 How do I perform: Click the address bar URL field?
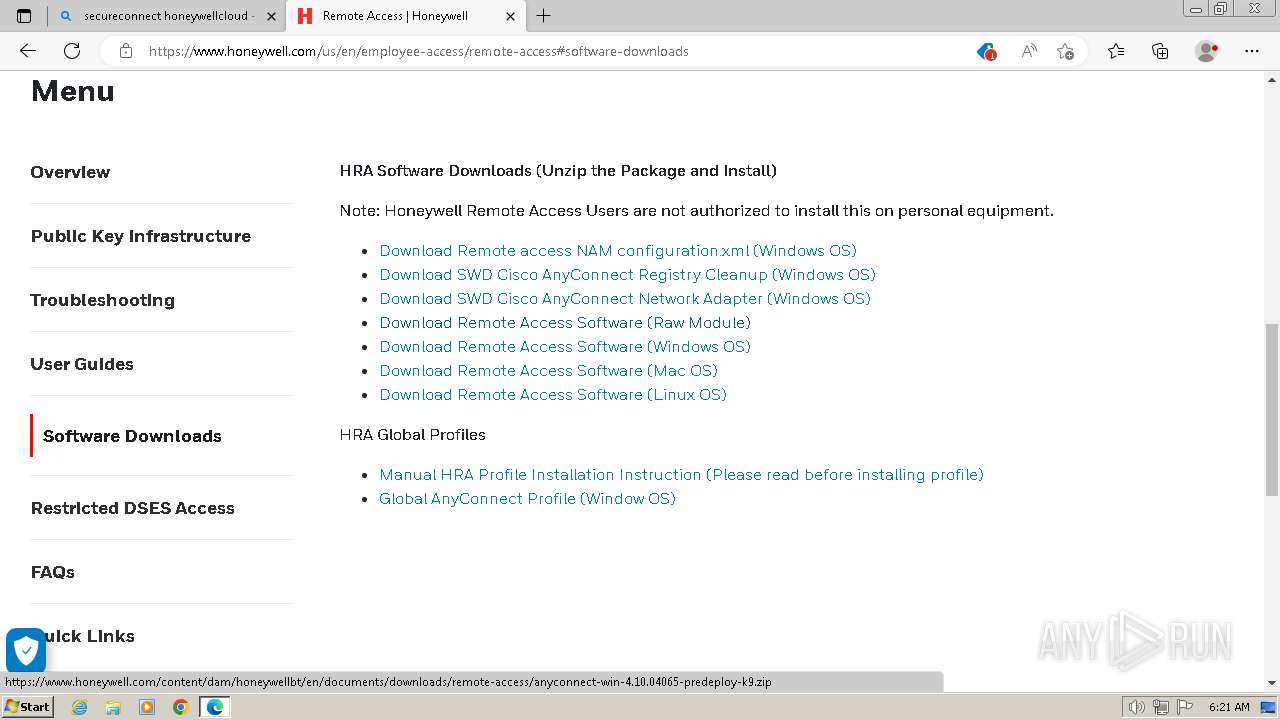tap(418, 51)
